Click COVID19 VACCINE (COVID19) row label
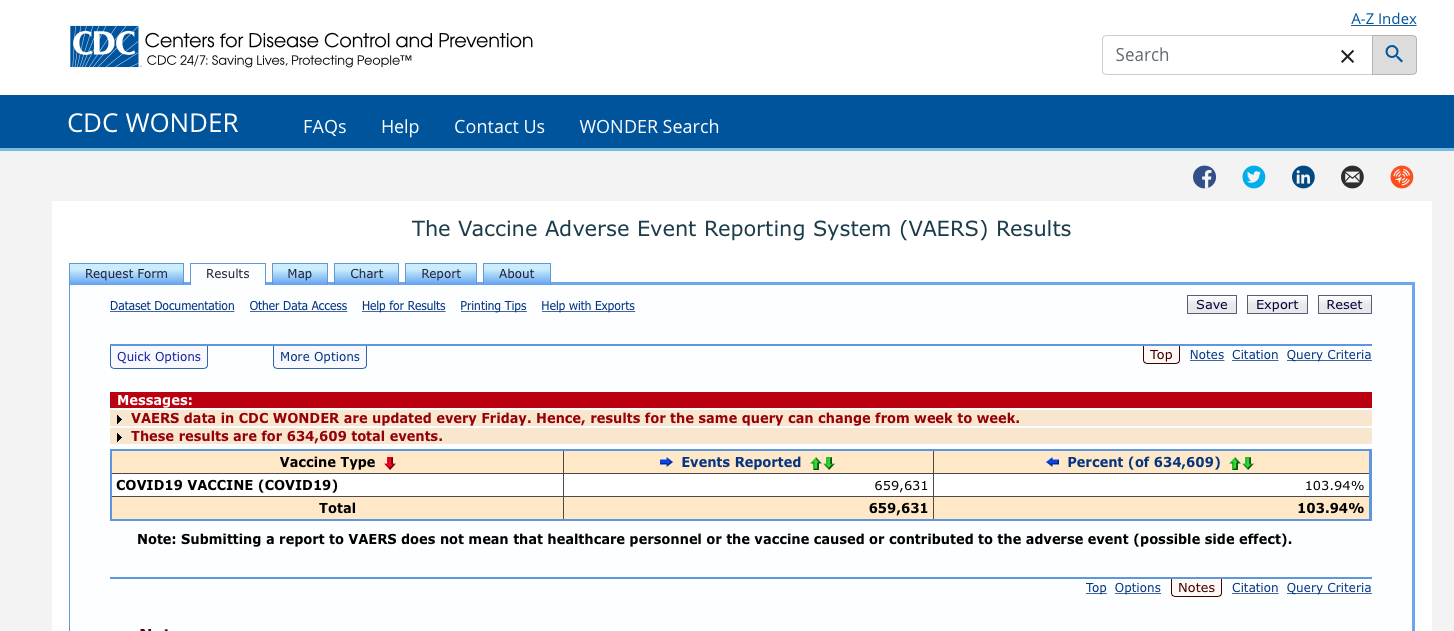Screen dimensions: 1454x631 point(227,485)
